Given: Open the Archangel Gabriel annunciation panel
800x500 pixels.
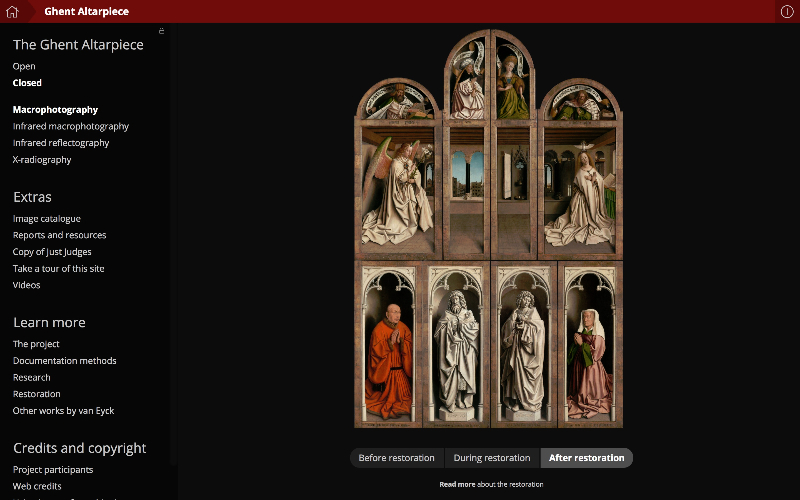Looking at the screenshot, I should (x=398, y=189).
